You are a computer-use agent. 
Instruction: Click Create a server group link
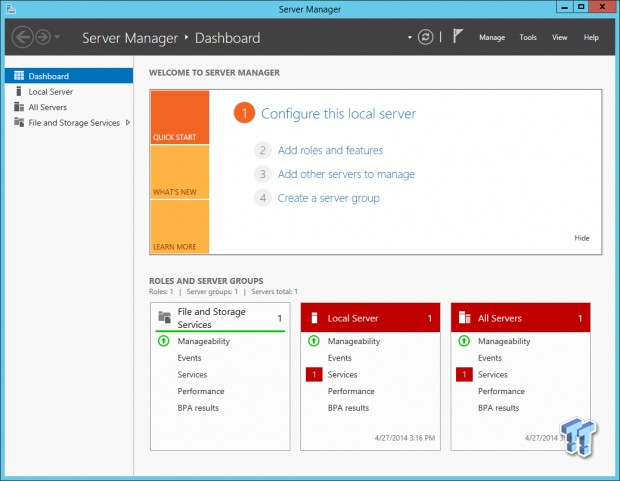point(329,198)
